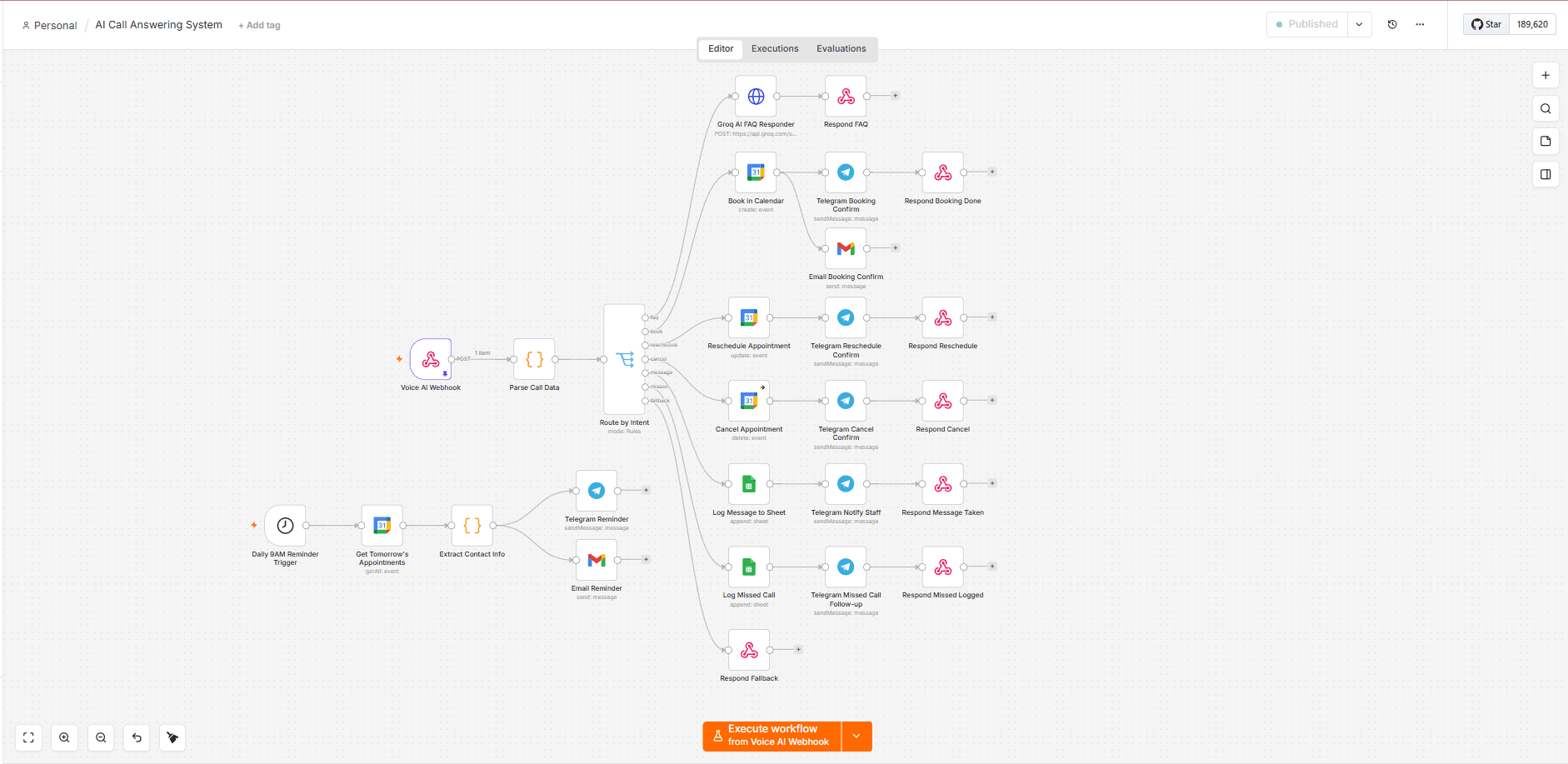Open workflow history clock icon
This screenshot has width=1568, height=764.
click(x=1392, y=24)
